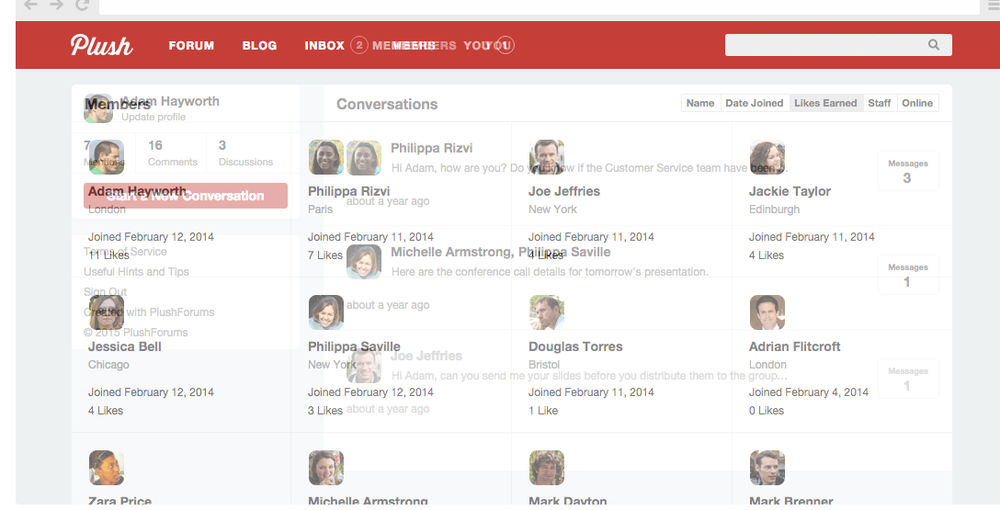Open the Michelle Armstrong, Philippa Saville conversation title
Image resolution: width=1000 pixels, height=510 pixels.
tap(501, 252)
